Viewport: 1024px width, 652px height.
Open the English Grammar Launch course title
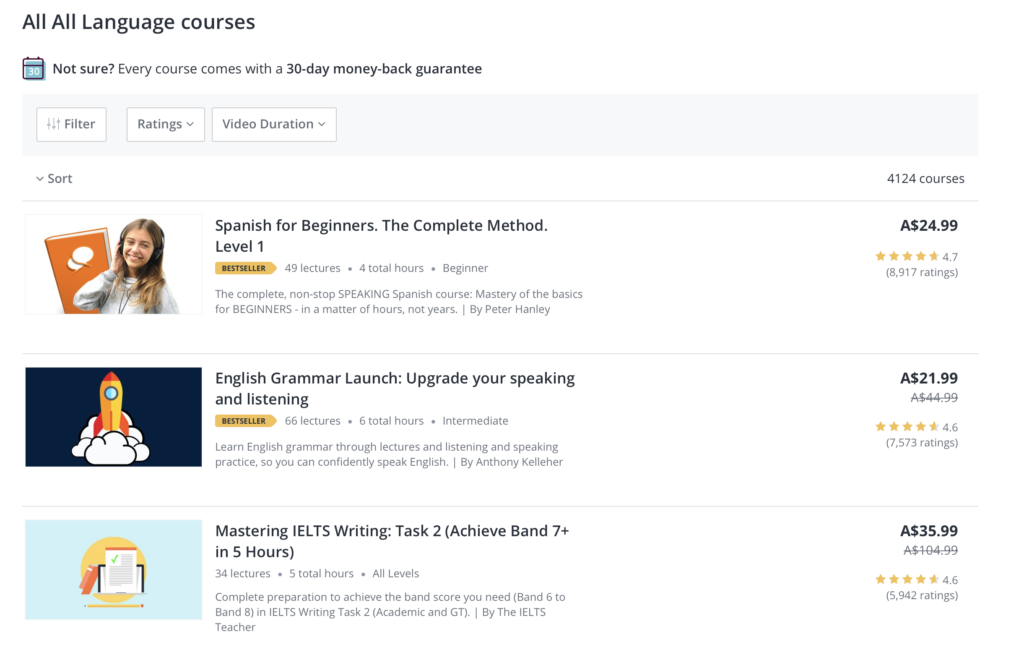(395, 389)
